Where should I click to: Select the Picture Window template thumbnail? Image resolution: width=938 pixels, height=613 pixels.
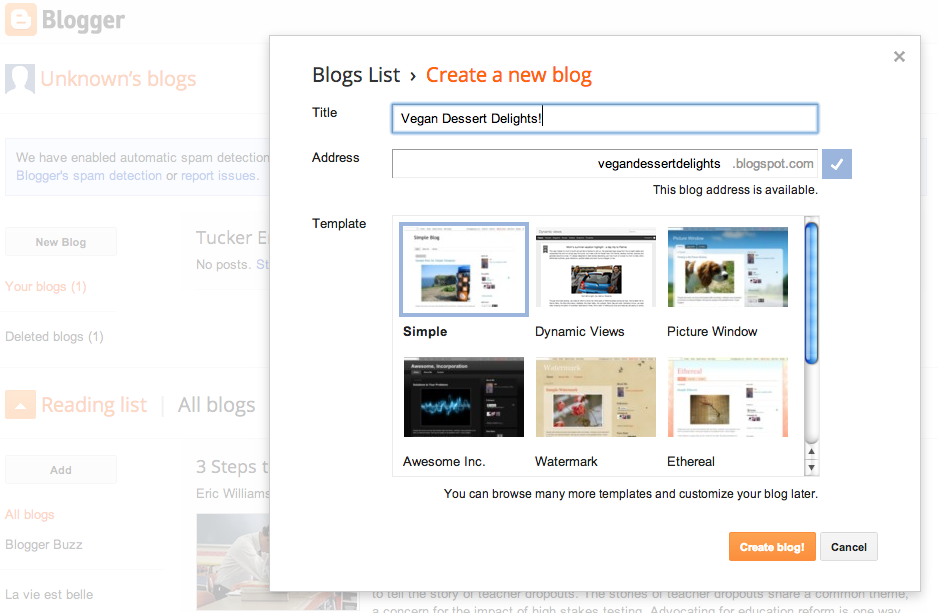[x=727, y=267]
